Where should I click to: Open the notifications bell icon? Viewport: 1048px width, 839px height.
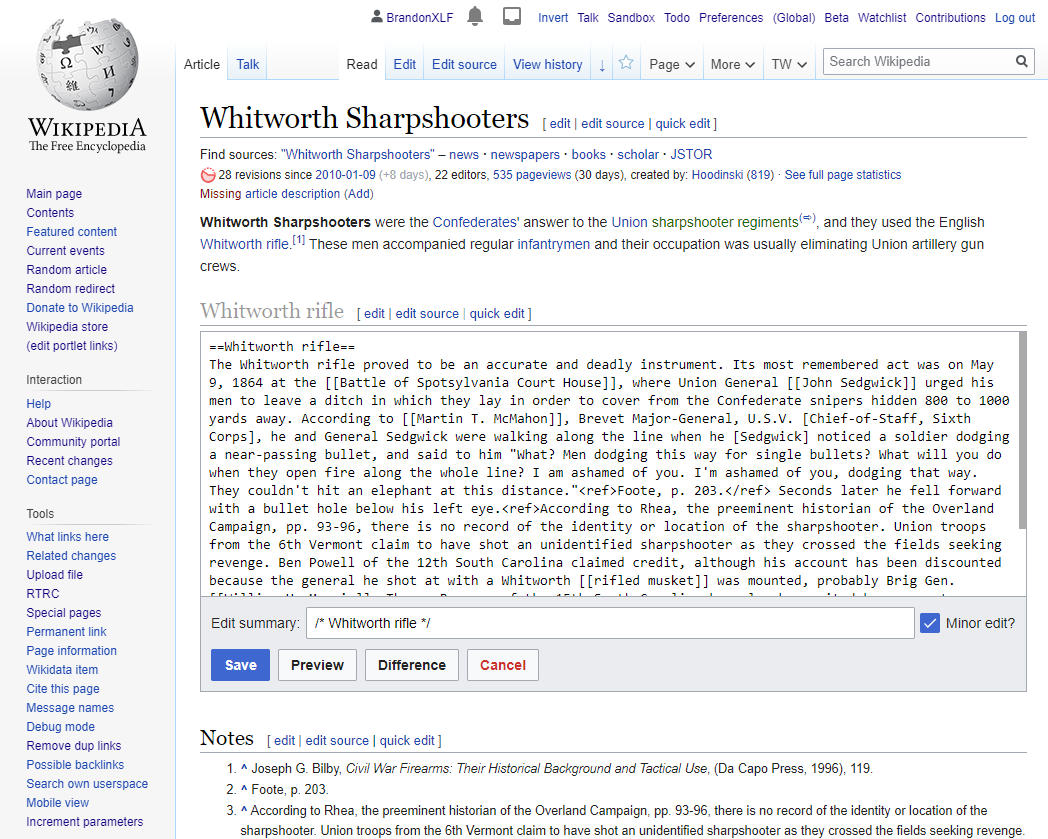(475, 16)
